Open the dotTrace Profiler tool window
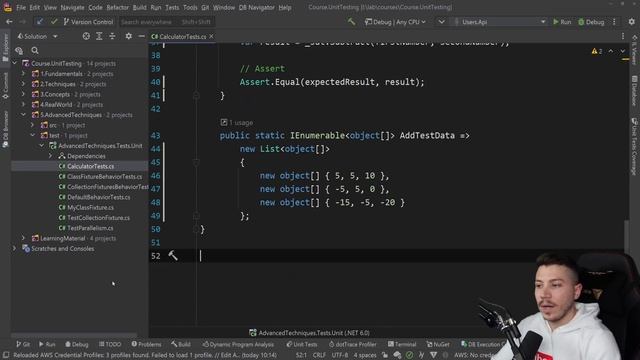640x360 pixels. [353, 344]
